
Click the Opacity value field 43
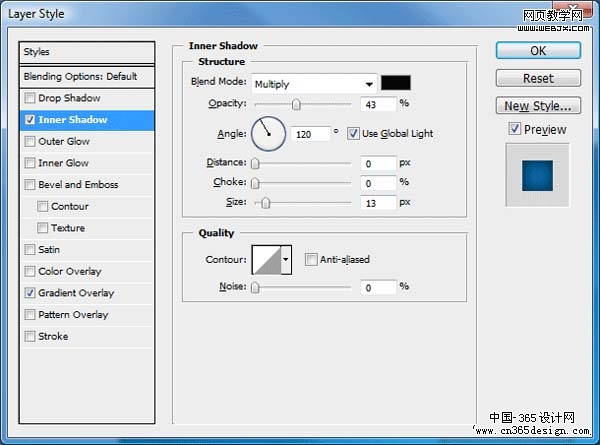pyautogui.click(x=378, y=104)
